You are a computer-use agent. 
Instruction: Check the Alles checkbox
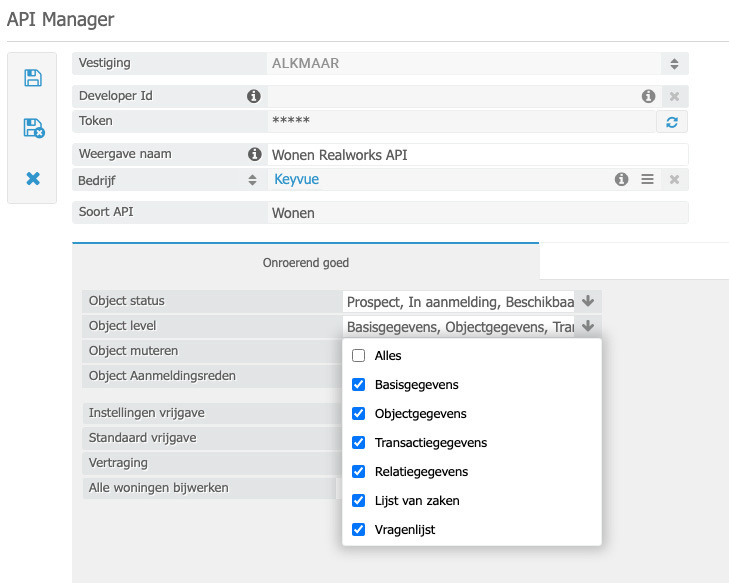[358, 356]
